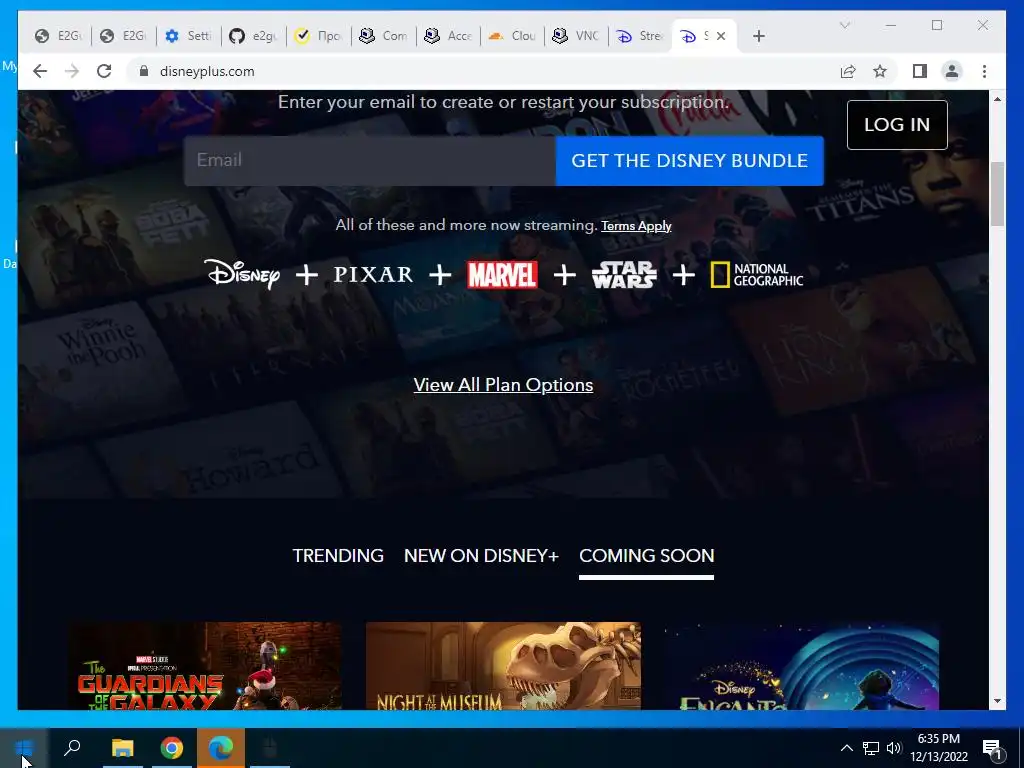1024x768 pixels.
Task: Click the page scrollbar thumb
Action: (997, 194)
